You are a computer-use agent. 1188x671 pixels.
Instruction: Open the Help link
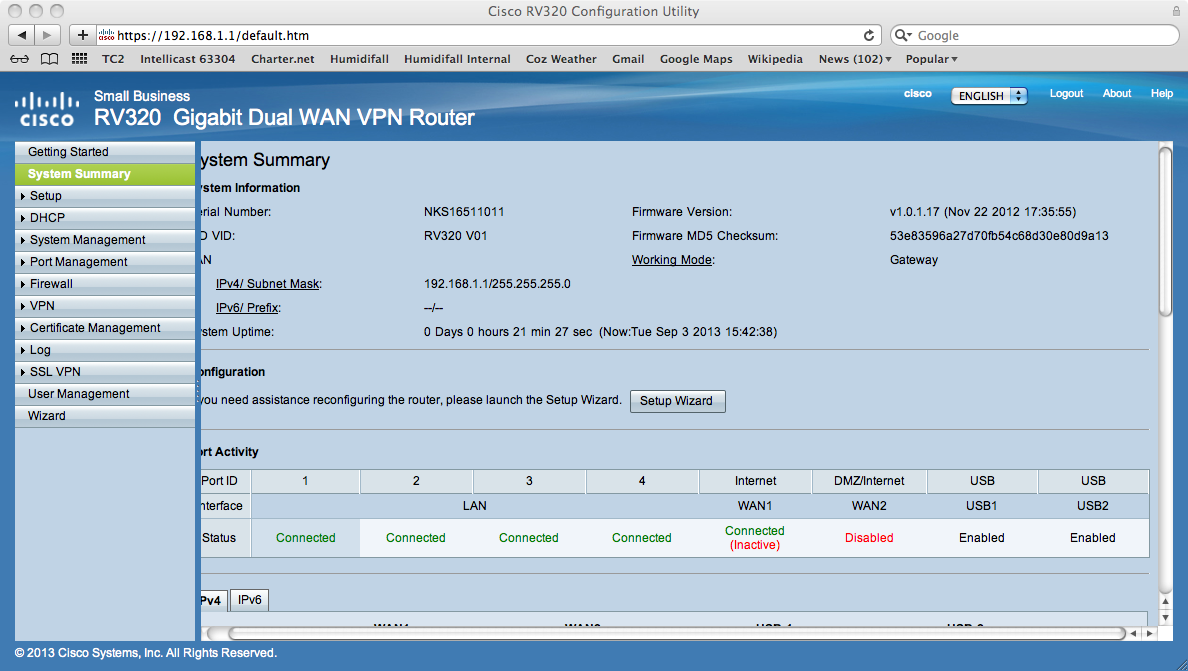(x=1161, y=93)
